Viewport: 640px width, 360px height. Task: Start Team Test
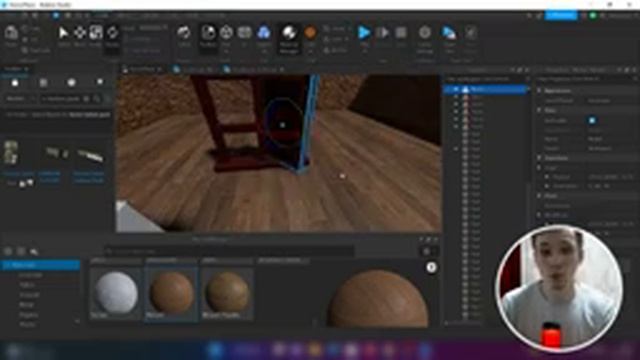pyautogui.click(x=449, y=38)
